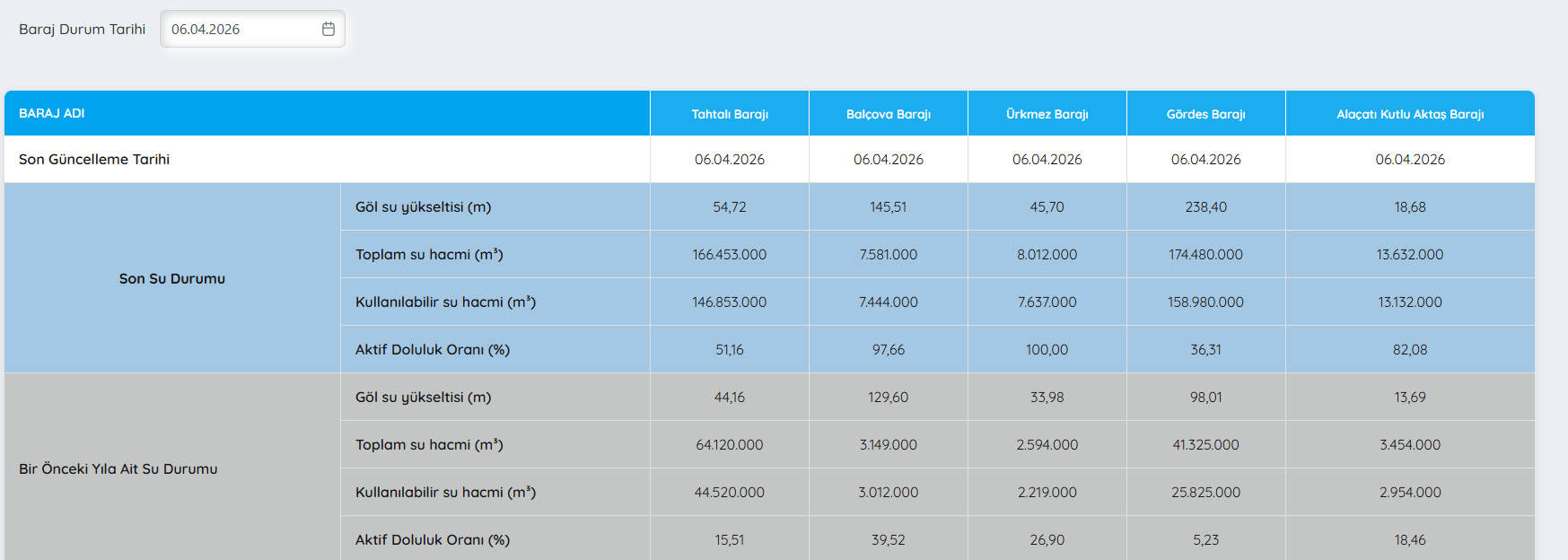This screenshot has width=1568, height=560.
Task: Click Tahtalı's current fill rate value 51,16
Action: (x=729, y=350)
